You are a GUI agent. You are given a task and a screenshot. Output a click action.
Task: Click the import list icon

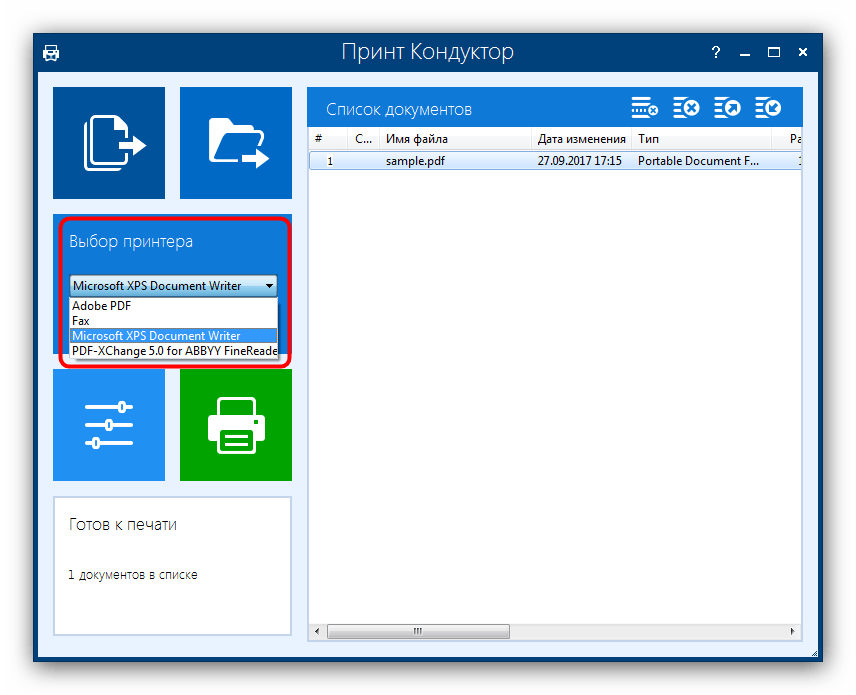[767, 108]
